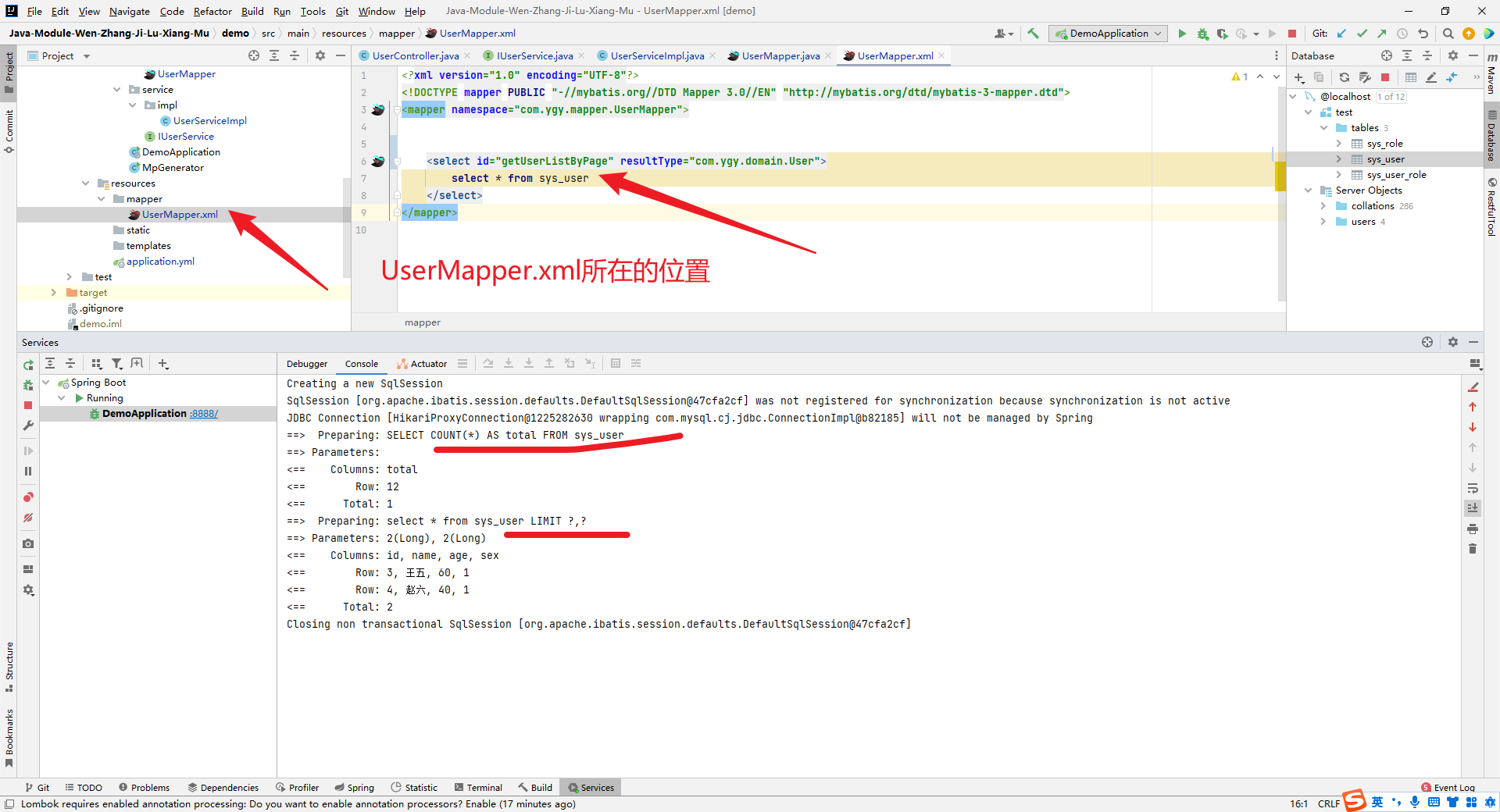Collapse tables node in Database tree

coord(1323,128)
